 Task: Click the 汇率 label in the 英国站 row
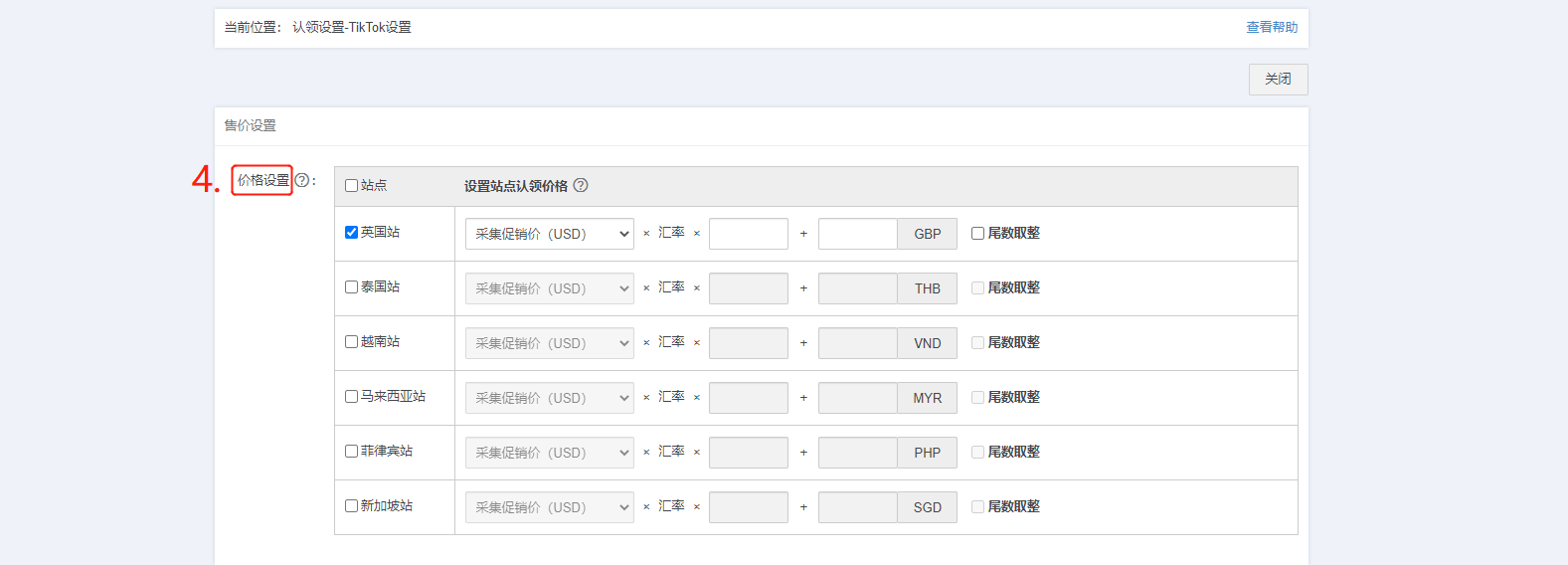coord(671,233)
